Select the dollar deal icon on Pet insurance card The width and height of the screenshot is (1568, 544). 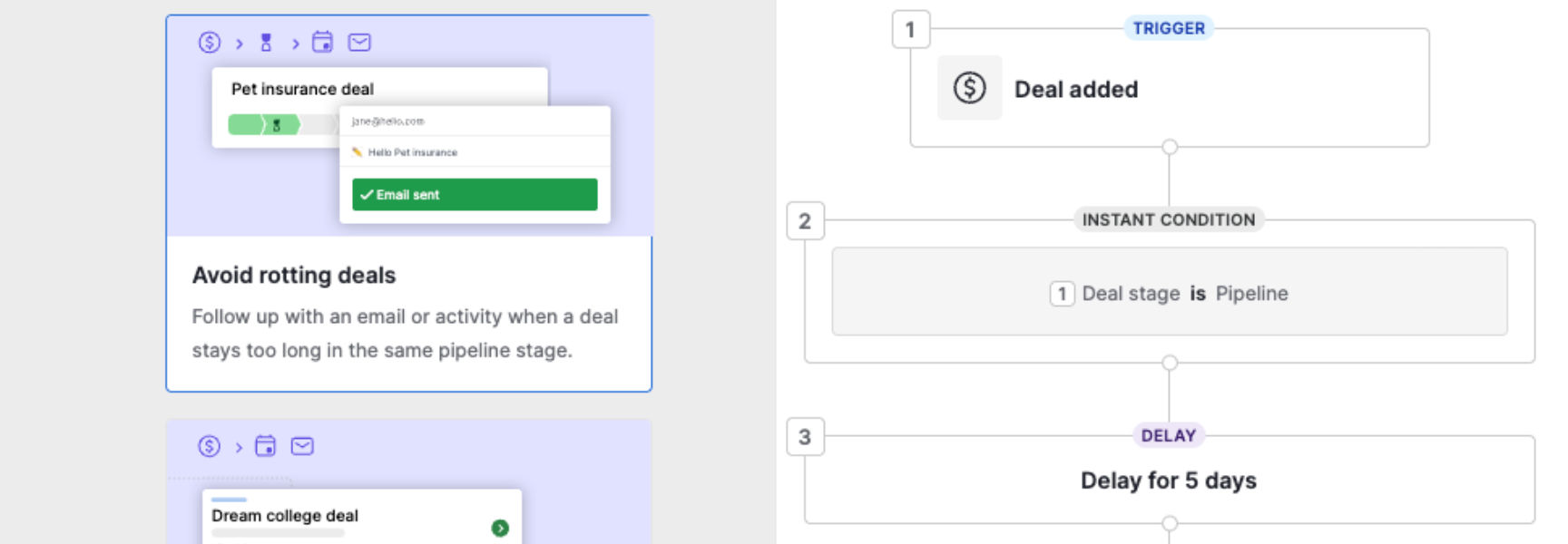click(x=209, y=42)
